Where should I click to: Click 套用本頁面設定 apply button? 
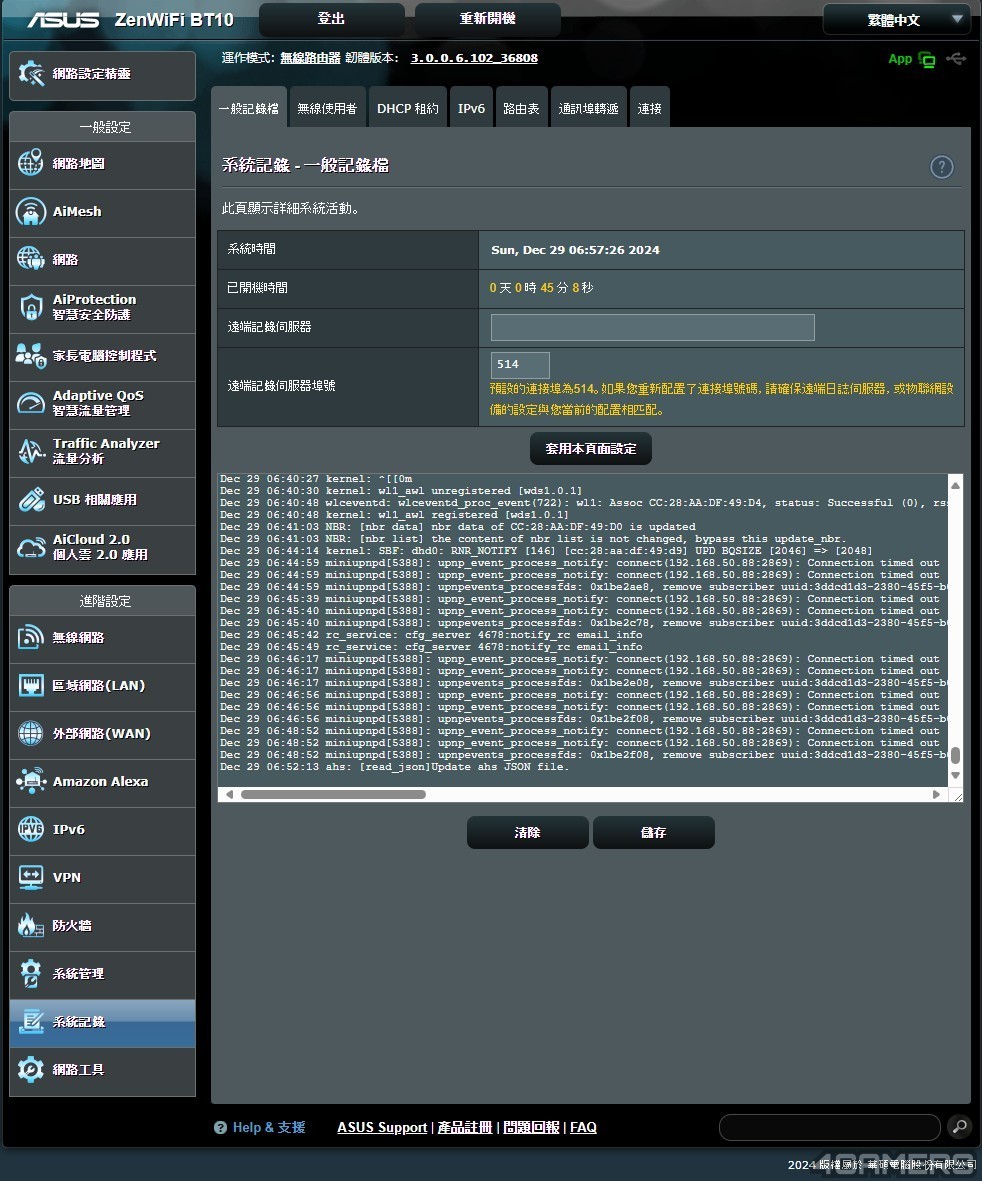(591, 449)
